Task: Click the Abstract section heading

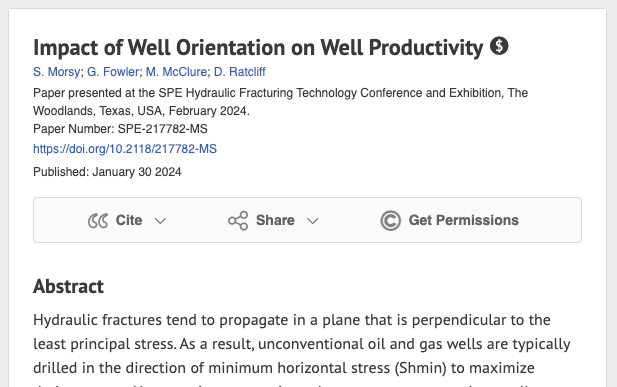Action: pos(68,286)
